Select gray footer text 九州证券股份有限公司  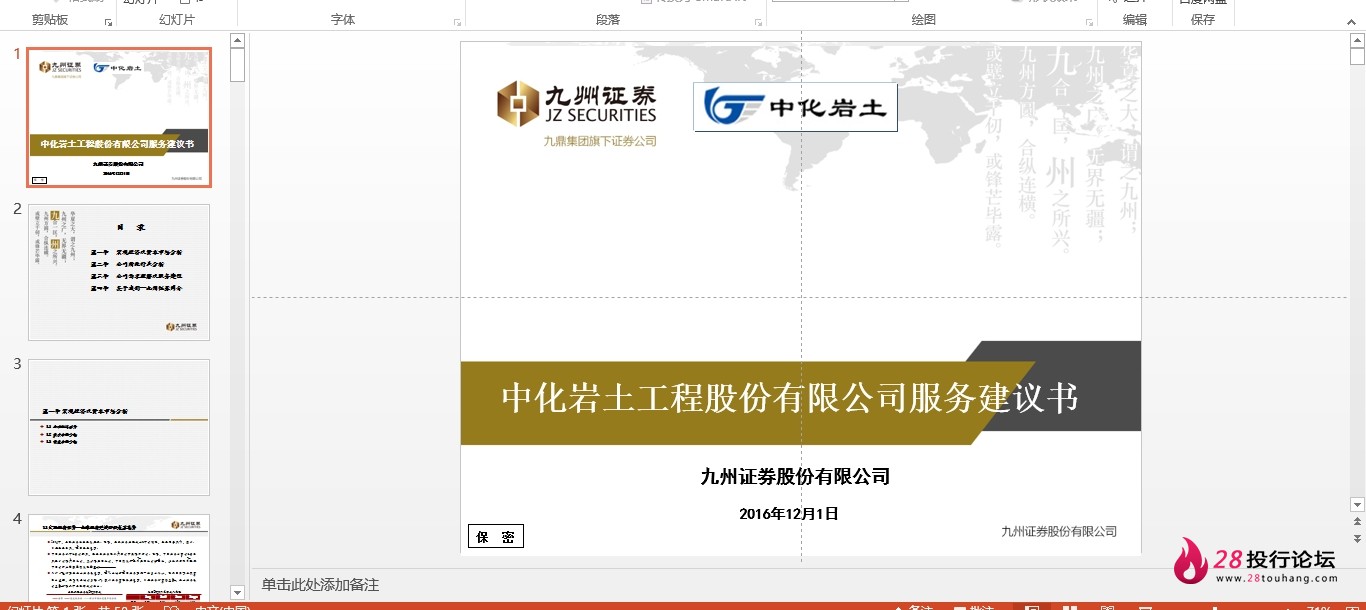tap(1059, 532)
